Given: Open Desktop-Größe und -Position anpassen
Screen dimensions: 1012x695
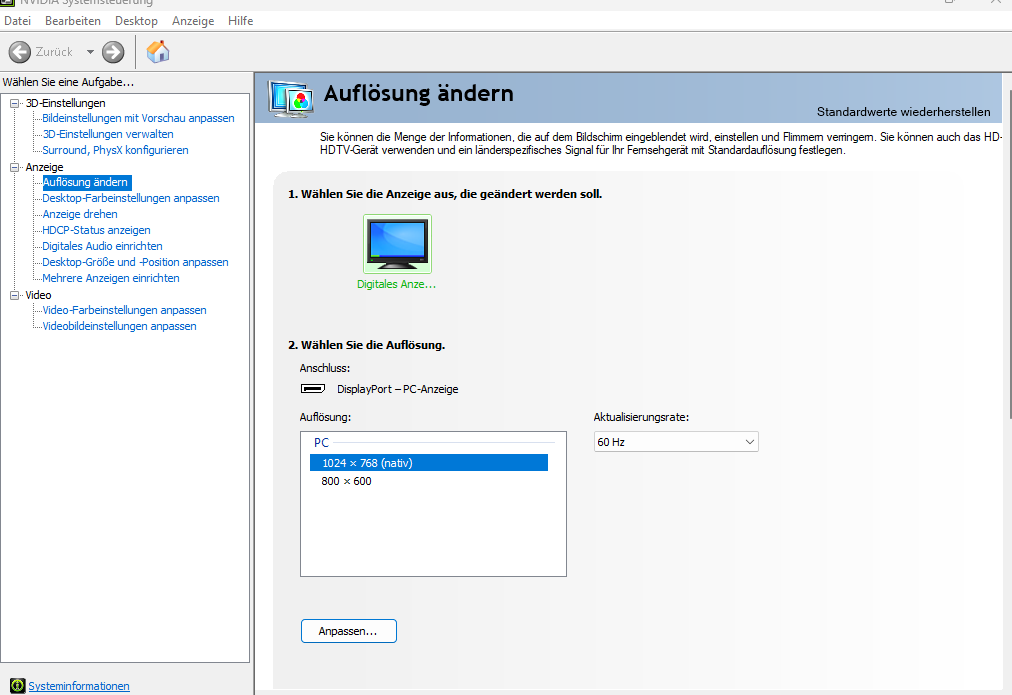Looking at the screenshot, I should click(x=135, y=263).
